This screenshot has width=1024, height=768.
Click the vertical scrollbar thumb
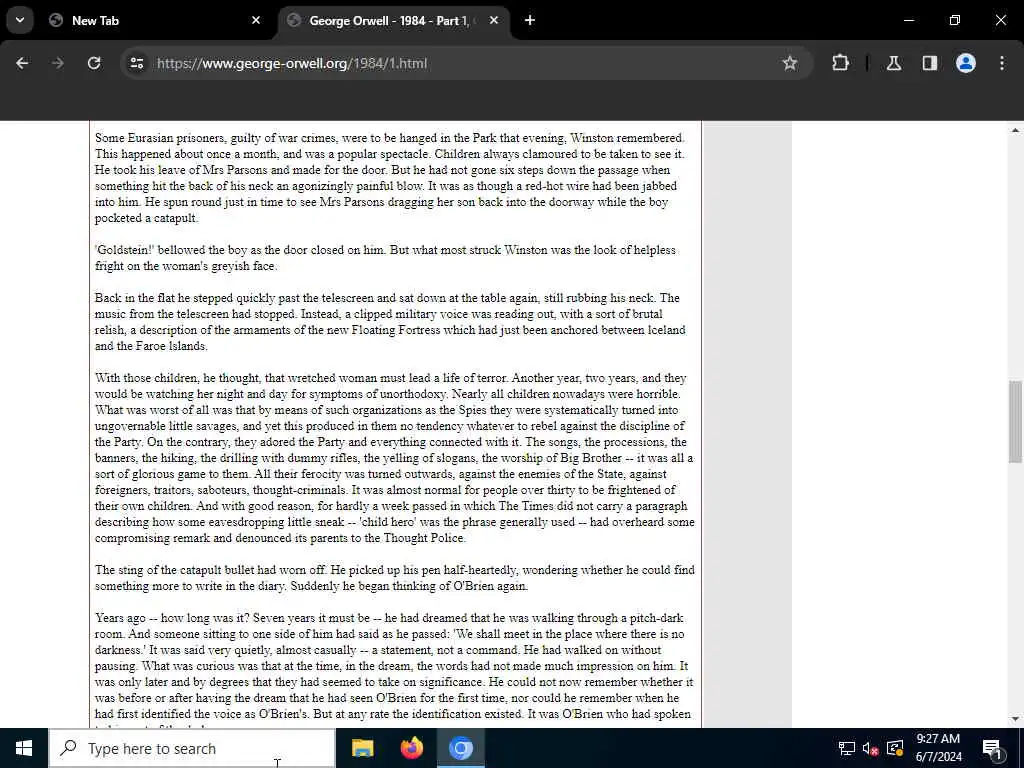coord(1016,421)
